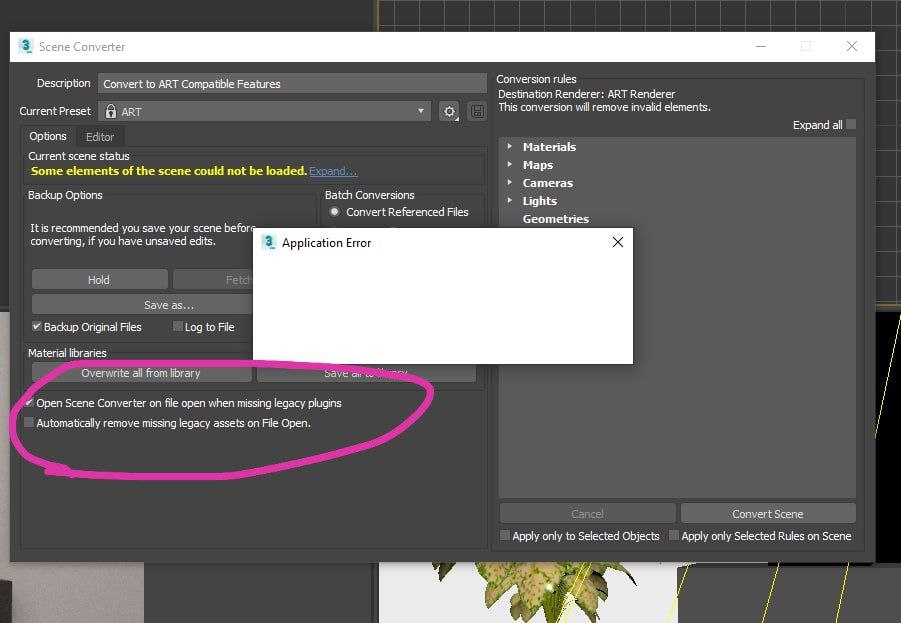Expand the Maps rule group
Screen dimensions: 901x623
[510, 164]
